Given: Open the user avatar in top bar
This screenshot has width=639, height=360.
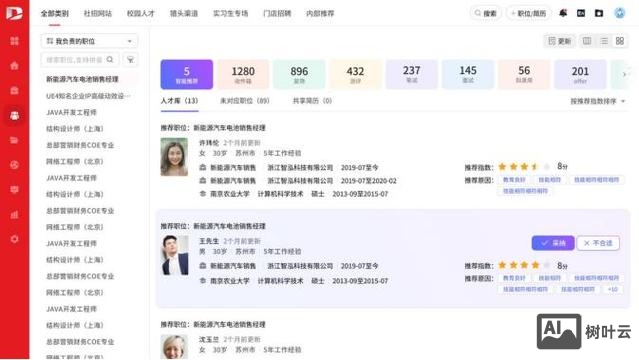Looking at the screenshot, I should tap(619, 13).
